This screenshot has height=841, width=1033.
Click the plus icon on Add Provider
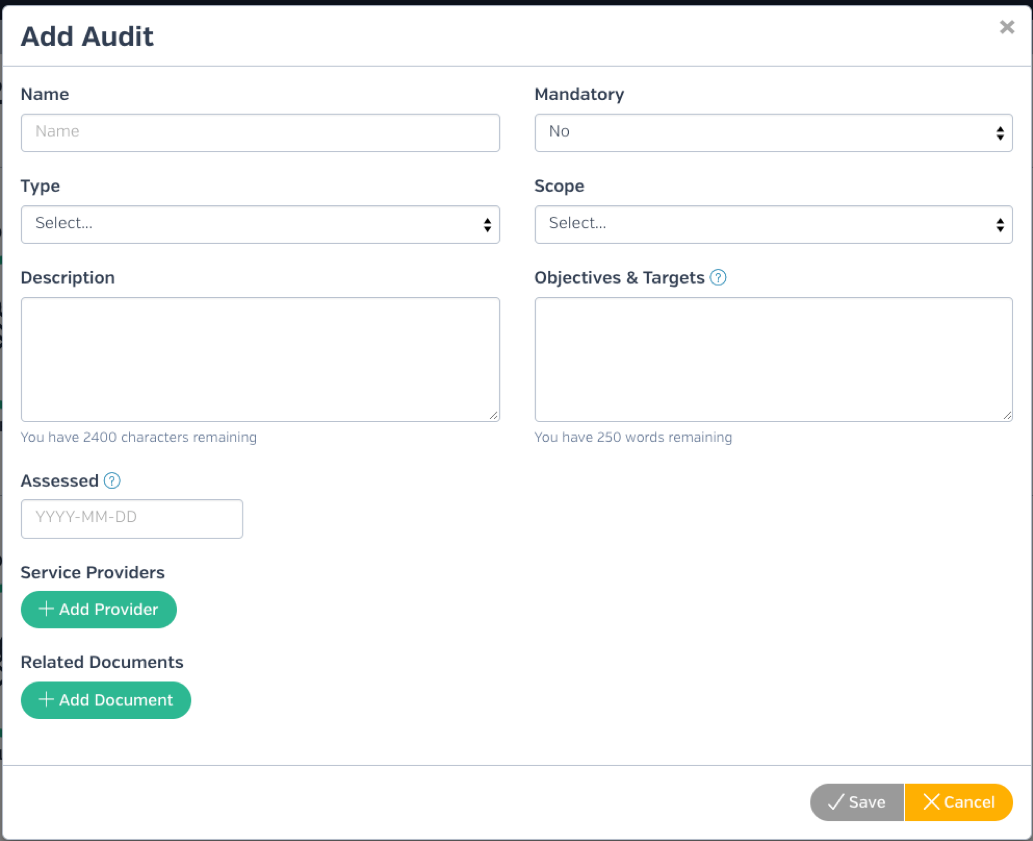pyautogui.click(x=45, y=609)
